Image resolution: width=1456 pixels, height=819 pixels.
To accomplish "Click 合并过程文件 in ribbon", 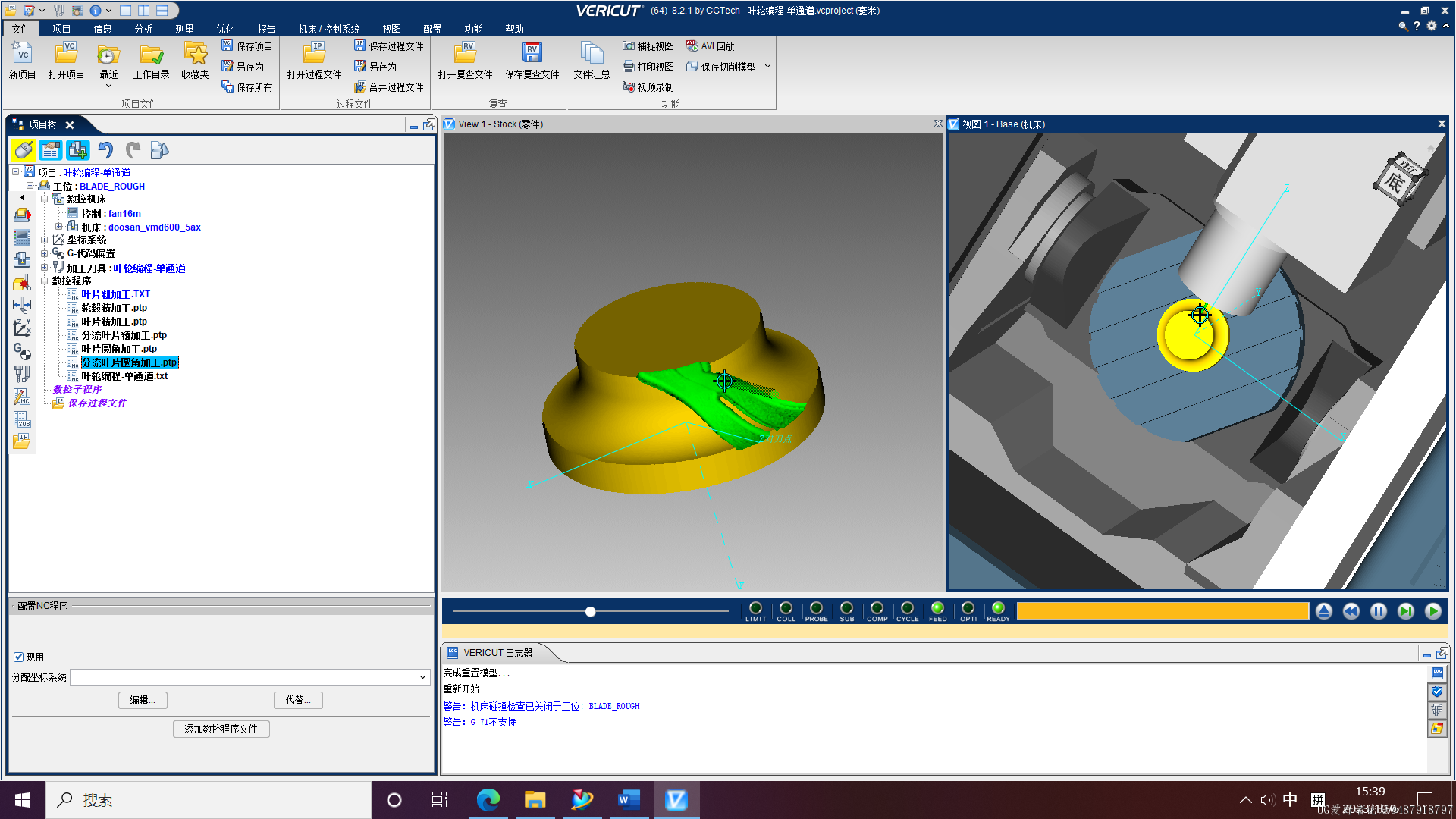I will (389, 87).
